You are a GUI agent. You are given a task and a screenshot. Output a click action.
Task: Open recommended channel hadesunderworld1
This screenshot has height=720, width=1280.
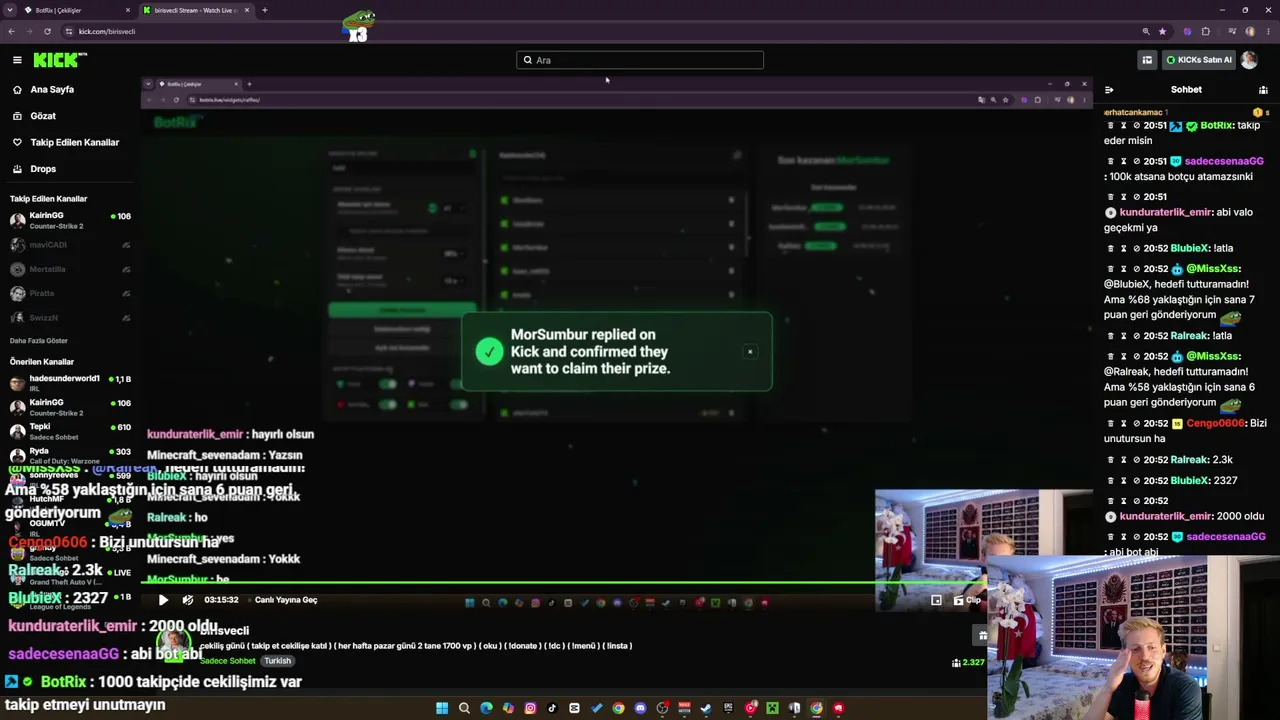click(70, 383)
